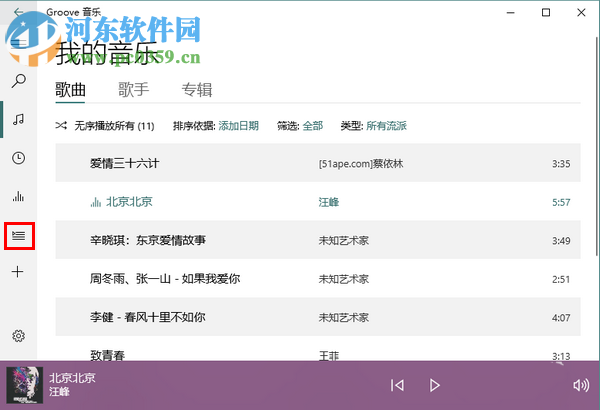Click duration 4:07 of 春风十里不如你 row
This screenshot has width=600, height=410.
click(x=561, y=317)
